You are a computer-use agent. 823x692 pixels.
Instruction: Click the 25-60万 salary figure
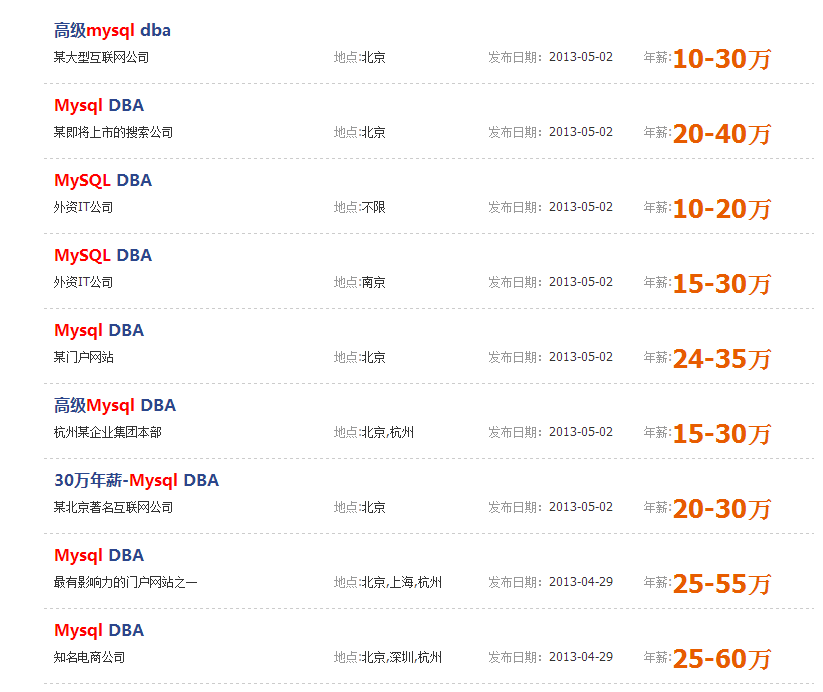point(722,659)
